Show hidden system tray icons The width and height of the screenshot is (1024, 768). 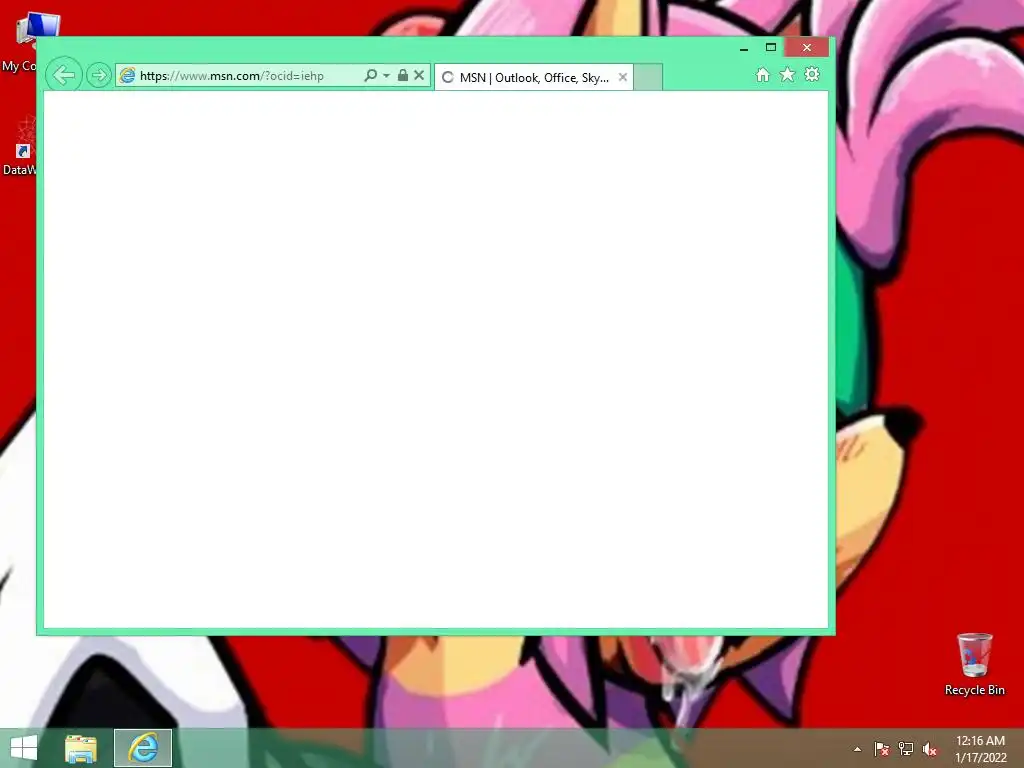click(x=857, y=749)
